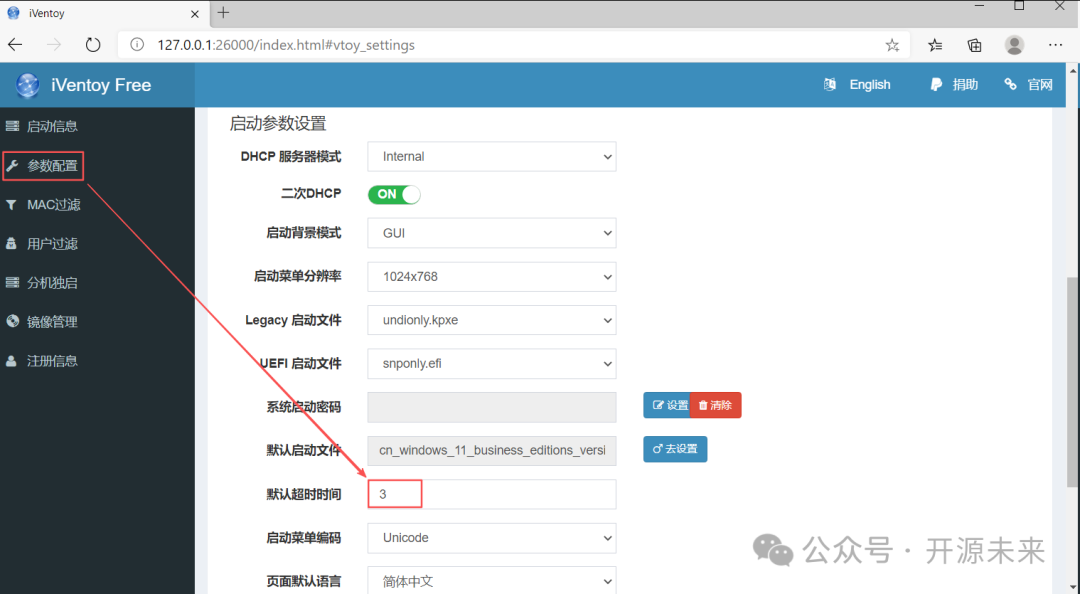Open the 捐助 donate link

pos(965,84)
